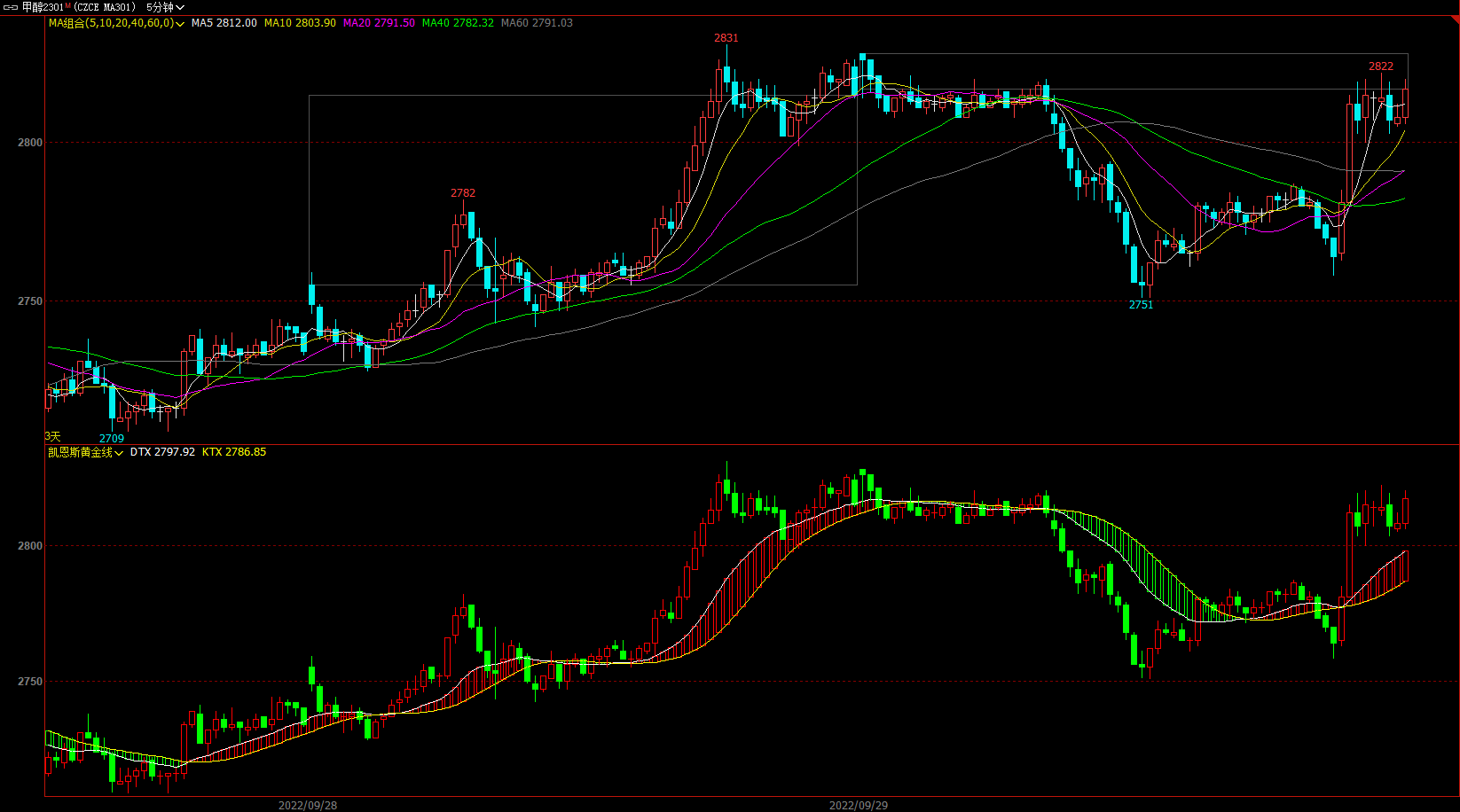This screenshot has width=1460, height=812.
Task: Click the KTX 2786.85 value
Action: coord(234,452)
